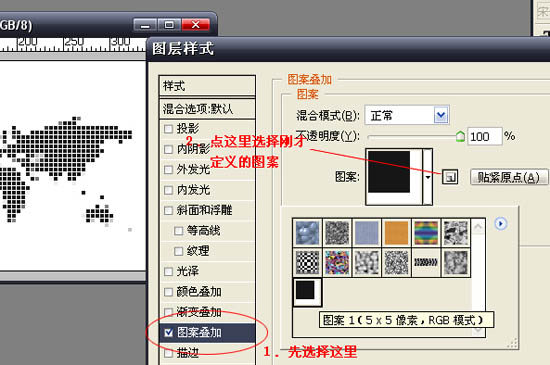Image resolution: width=550 pixels, height=365 pixels.
Task: Enable the 颜色叠加 color overlay checkbox
Action: (168, 291)
